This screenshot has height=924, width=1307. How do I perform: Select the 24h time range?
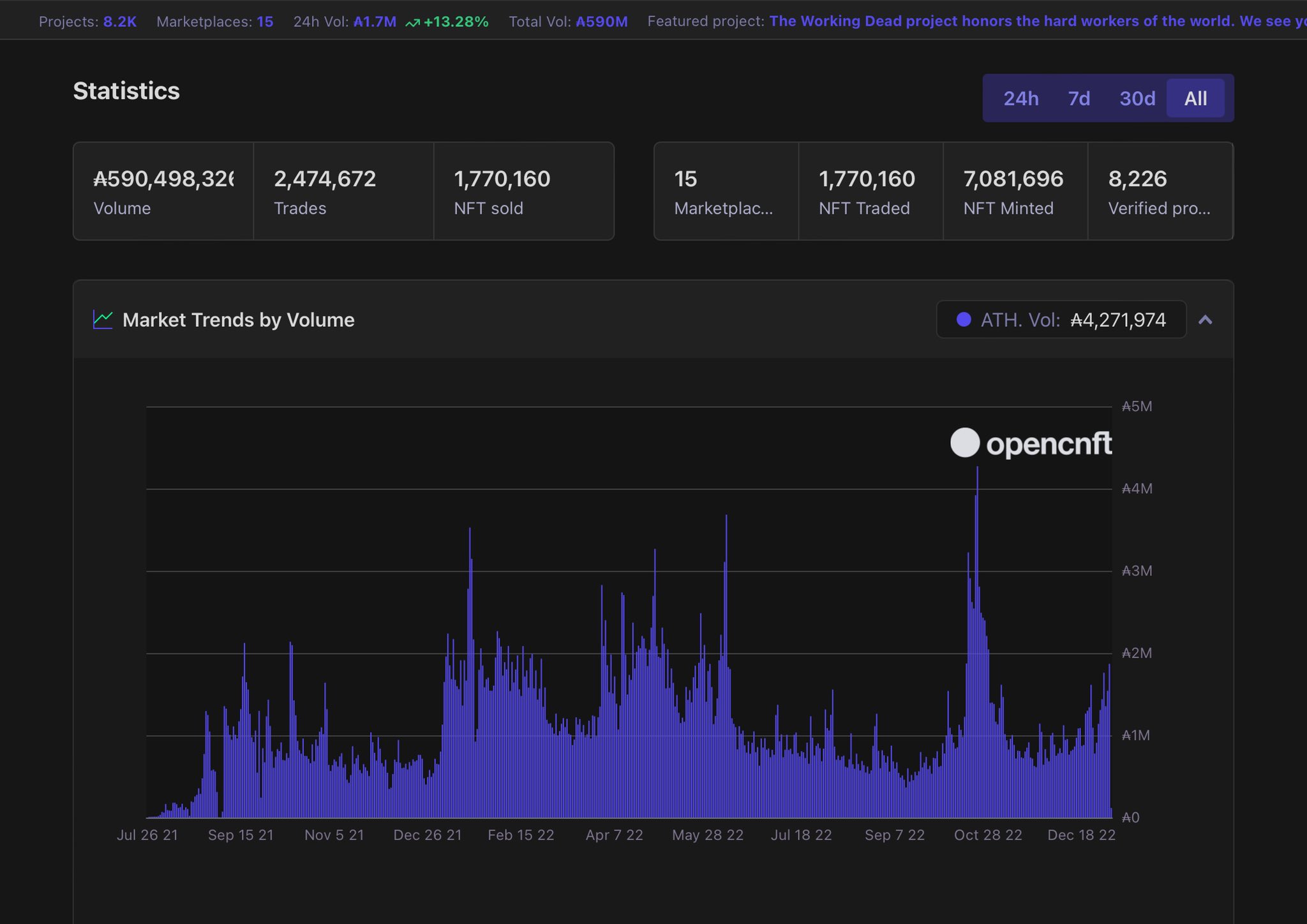coord(1020,98)
